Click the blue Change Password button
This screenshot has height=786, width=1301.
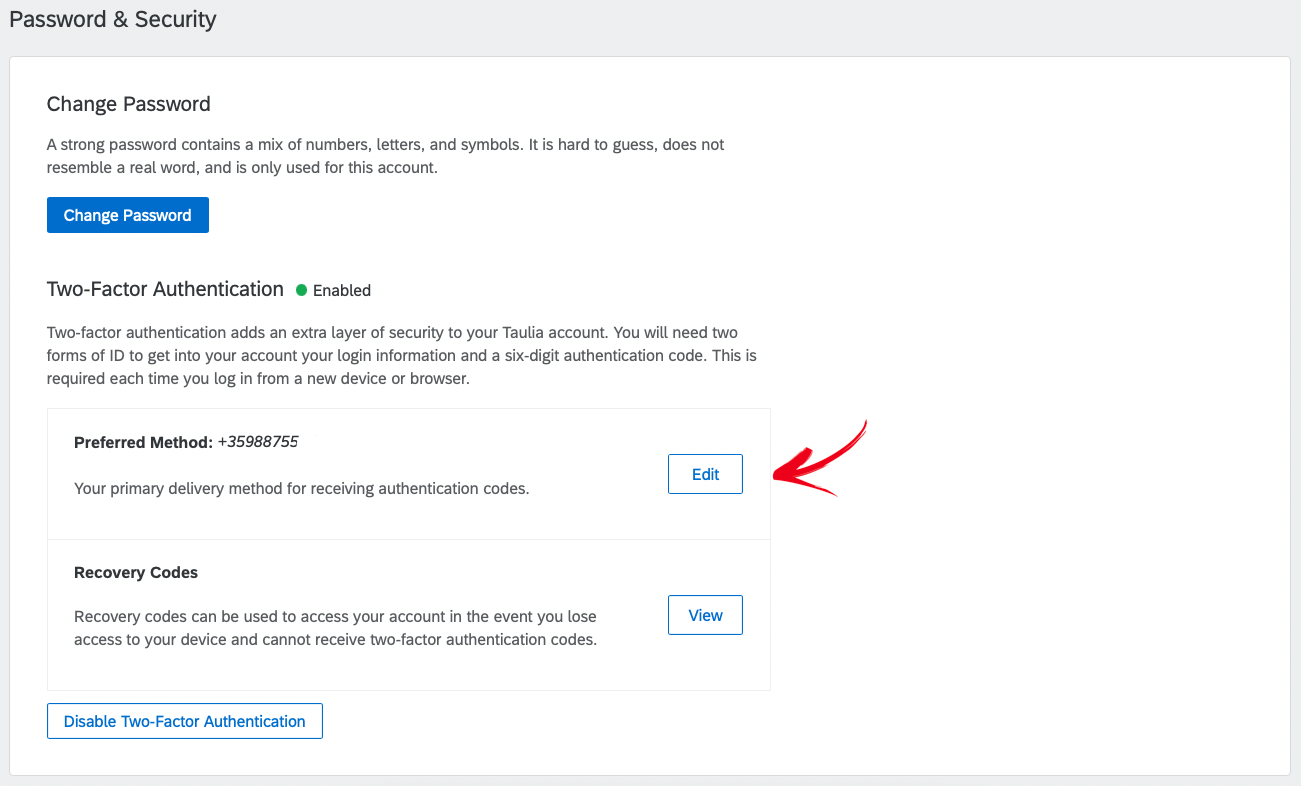click(127, 215)
